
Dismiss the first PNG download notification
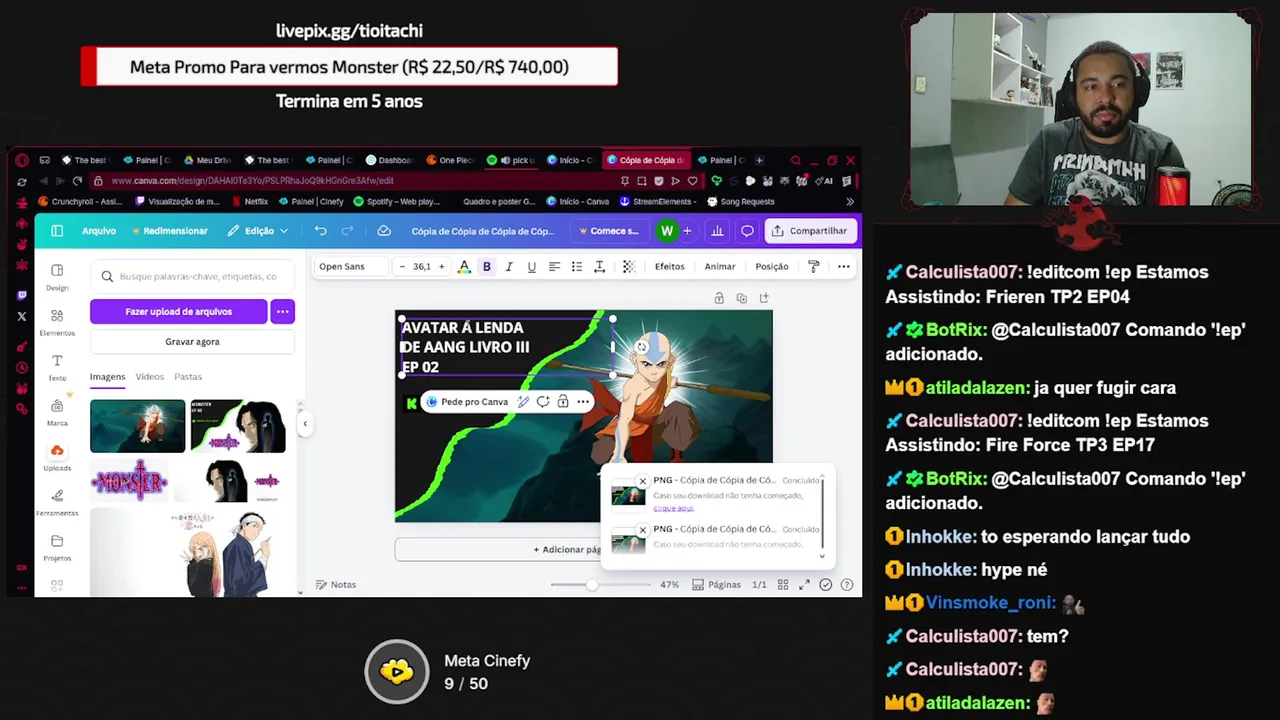(x=643, y=481)
